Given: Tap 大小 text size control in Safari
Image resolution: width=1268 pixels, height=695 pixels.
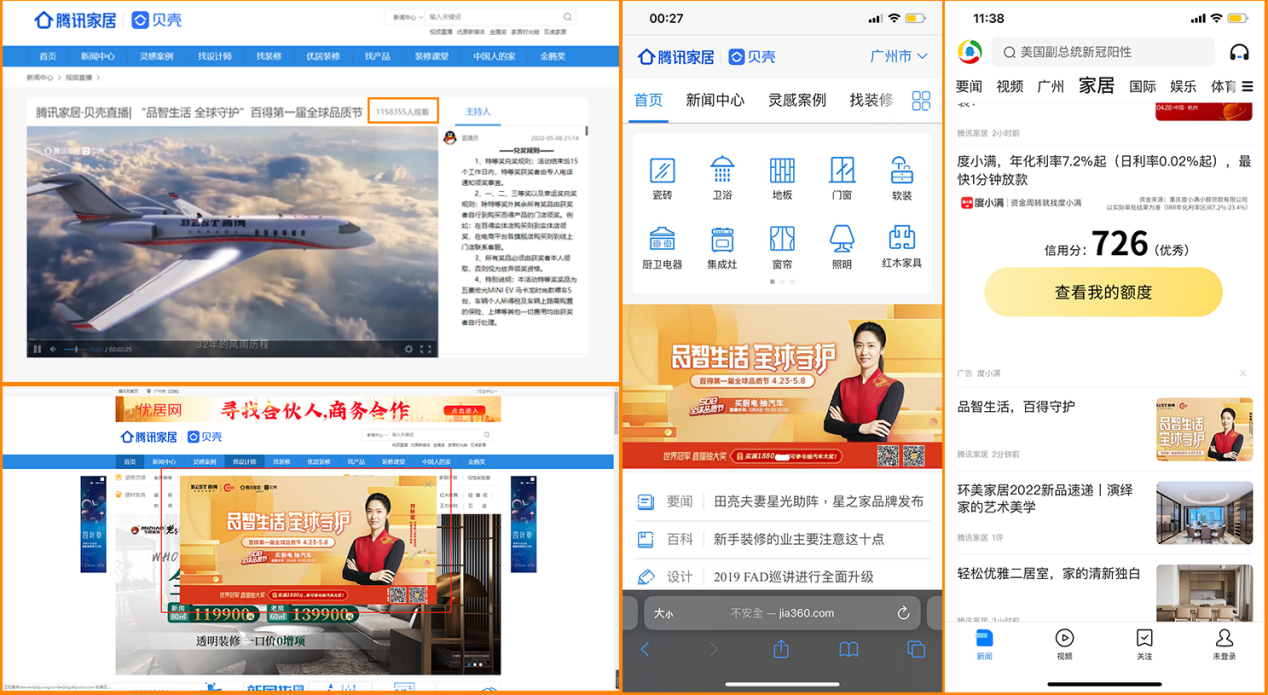Looking at the screenshot, I should click(x=663, y=613).
